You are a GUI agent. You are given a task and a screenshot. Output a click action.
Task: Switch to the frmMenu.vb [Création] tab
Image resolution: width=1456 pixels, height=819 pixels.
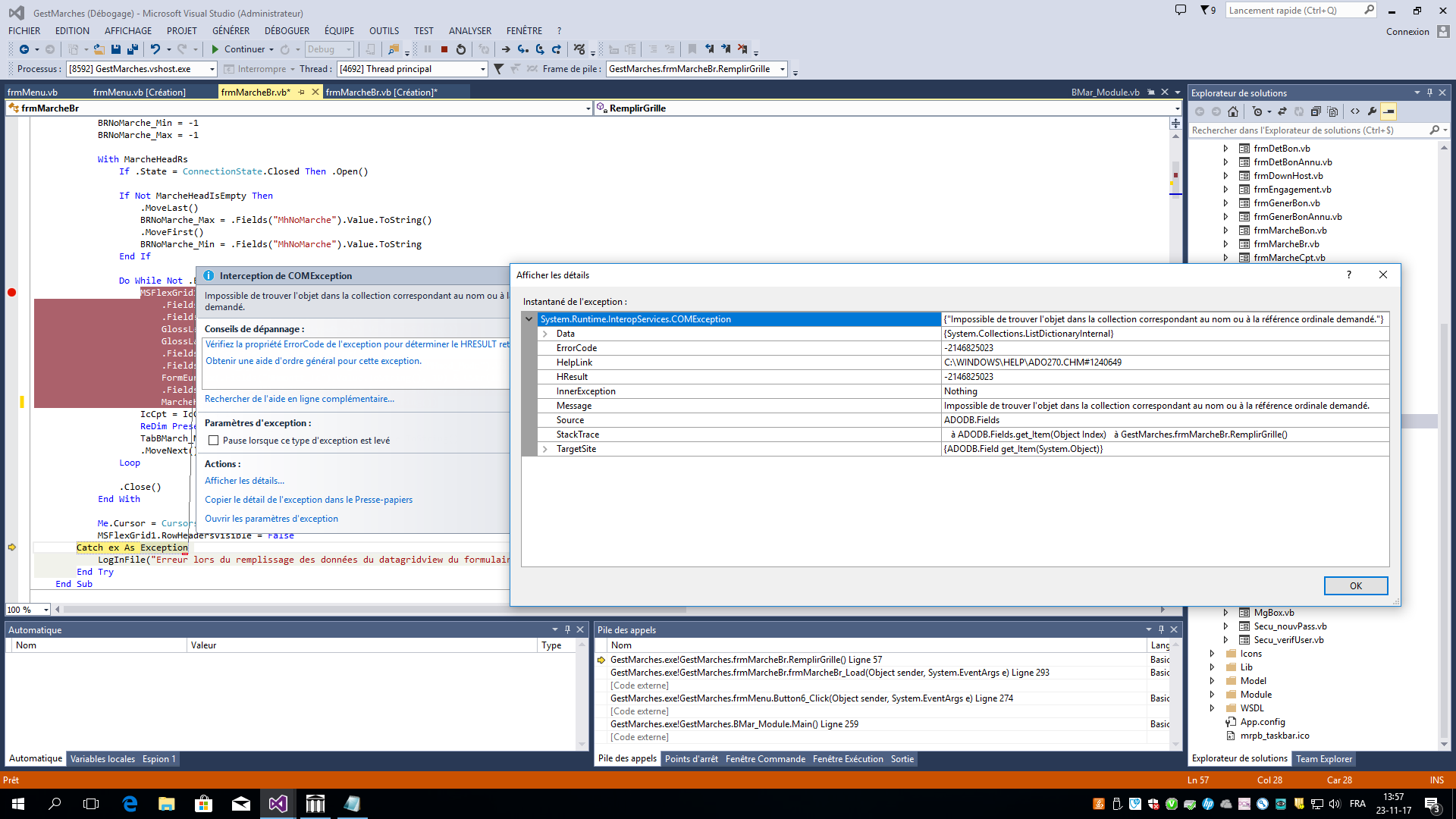pyautogui.click(x=140, y=93)
